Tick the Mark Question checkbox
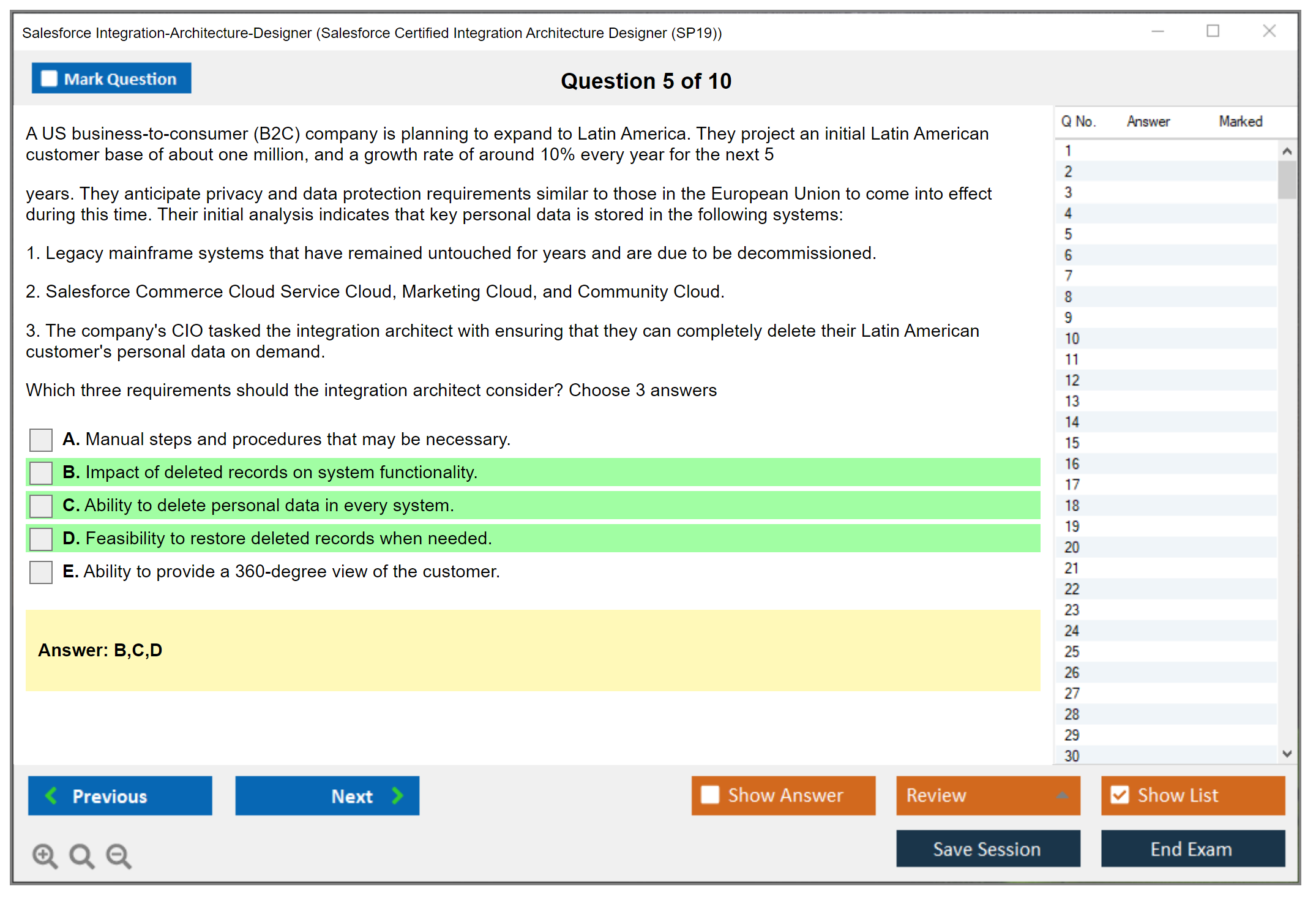Image resolution: width=1316 pixels, height=900 pixels. [x=49, y=78]
